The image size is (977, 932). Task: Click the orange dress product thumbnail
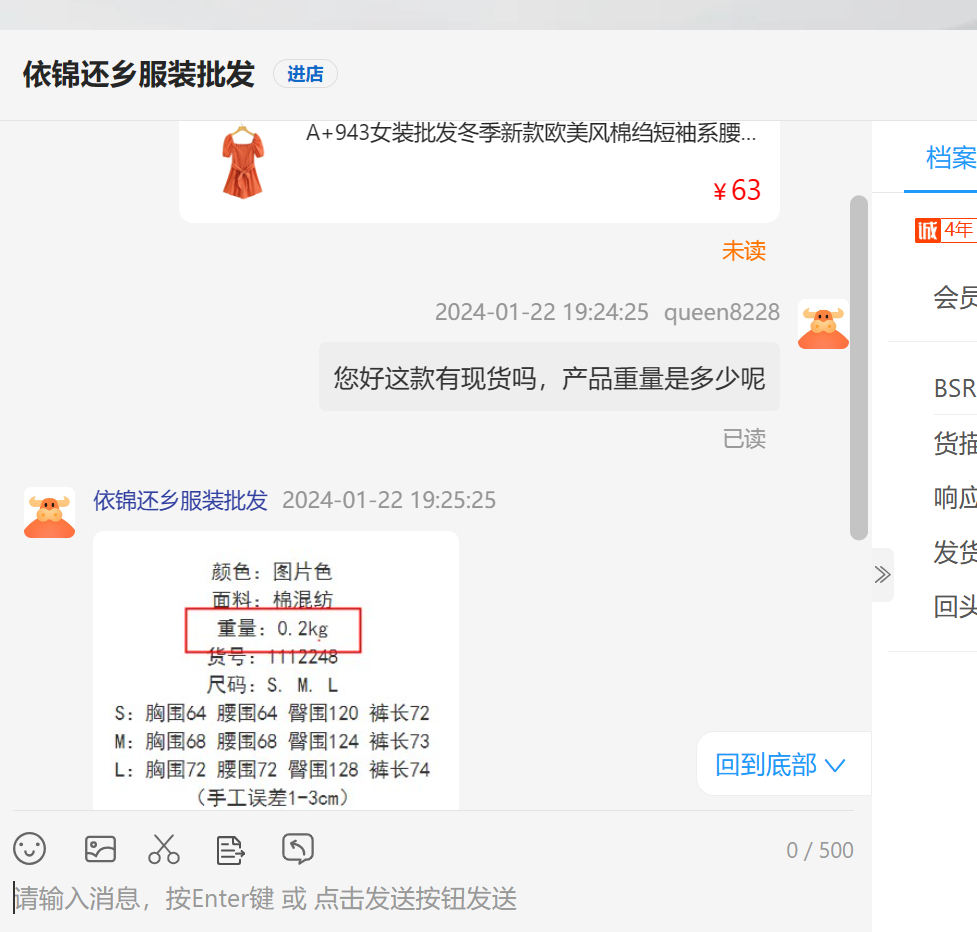click(x=243, y=163)
